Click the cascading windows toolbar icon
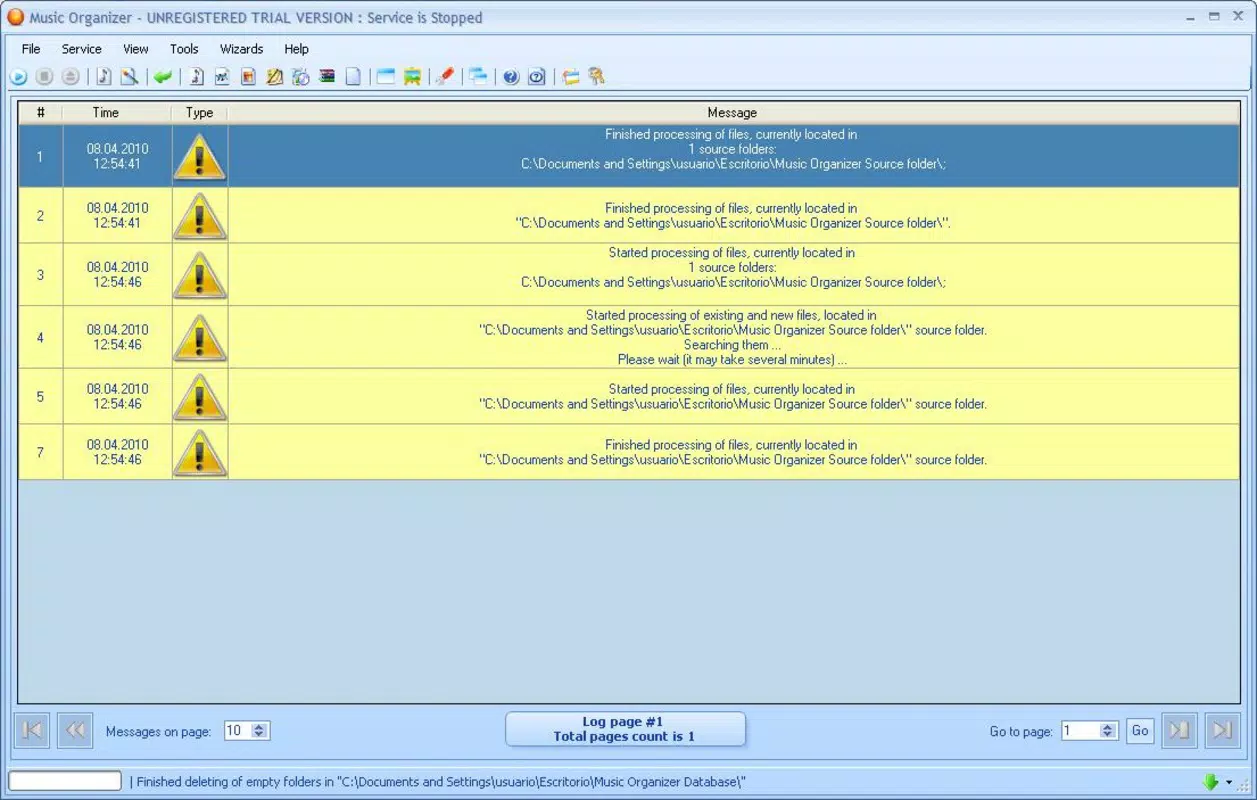The width and height of the screenshot is (1257, 800). 479,77
